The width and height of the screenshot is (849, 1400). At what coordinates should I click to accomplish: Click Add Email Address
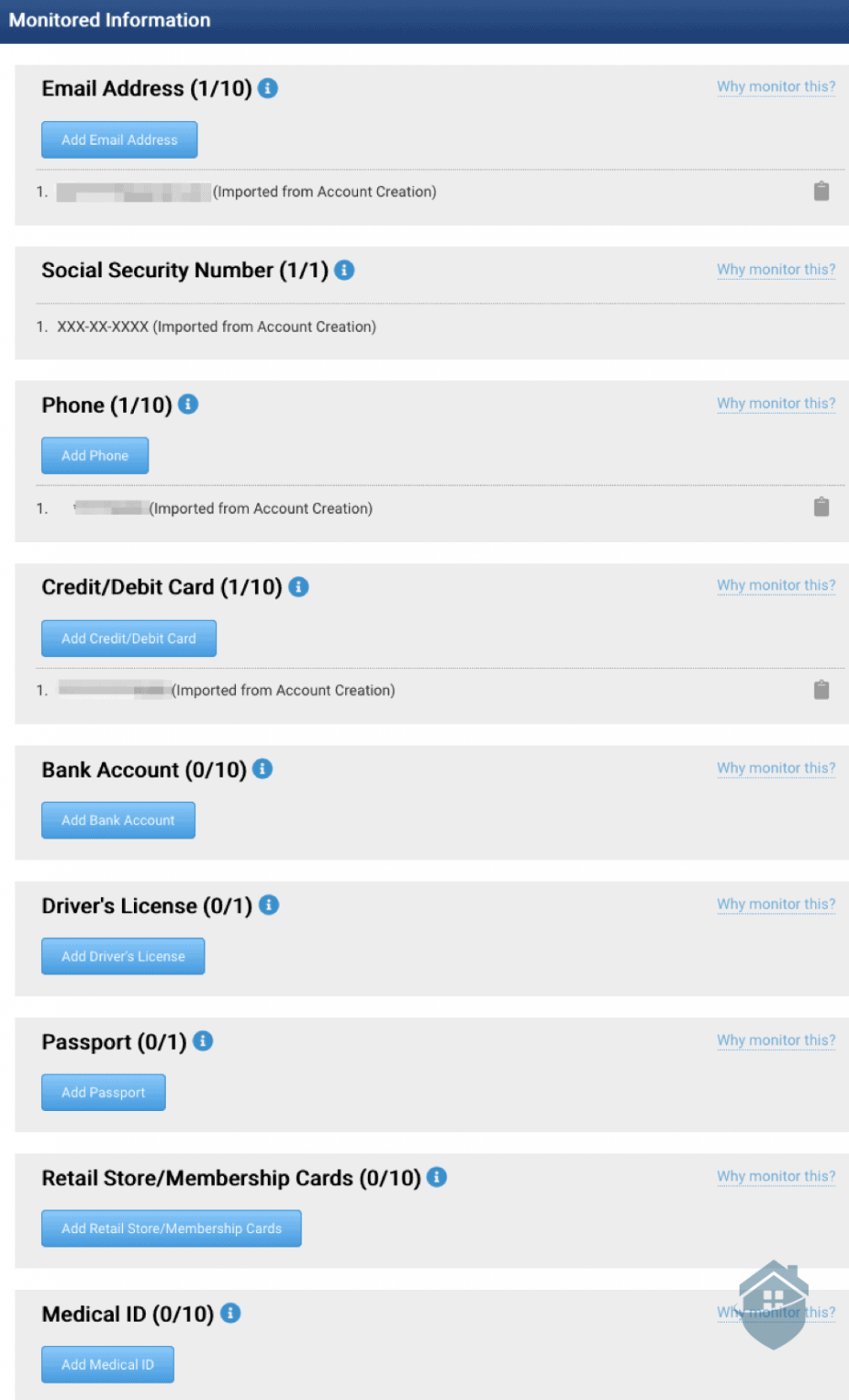click(x=118, y=139)
